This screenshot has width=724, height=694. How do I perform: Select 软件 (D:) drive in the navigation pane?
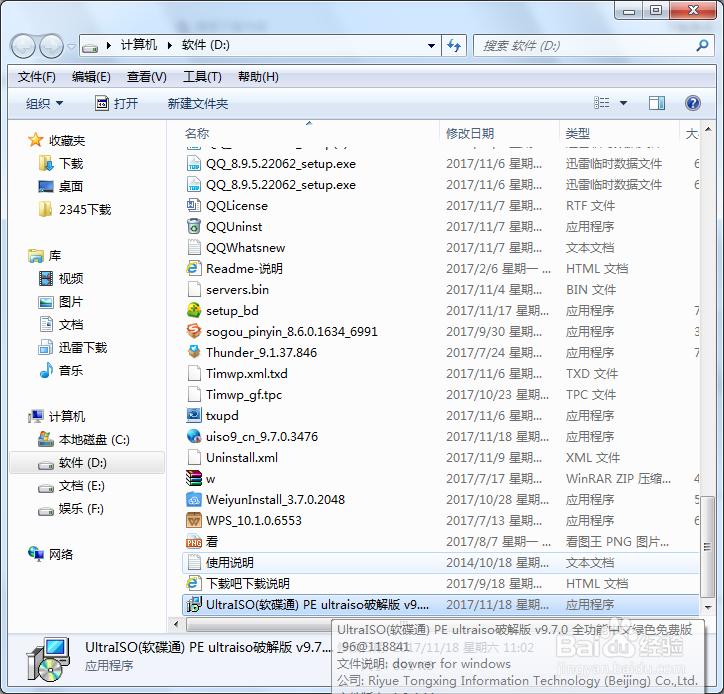[x=86, y=463]
